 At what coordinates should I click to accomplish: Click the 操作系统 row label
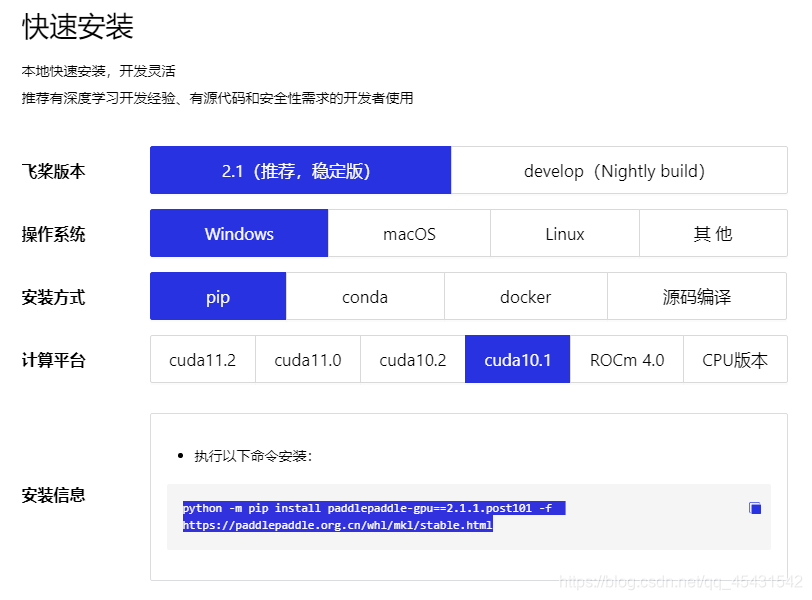point(53,234)
